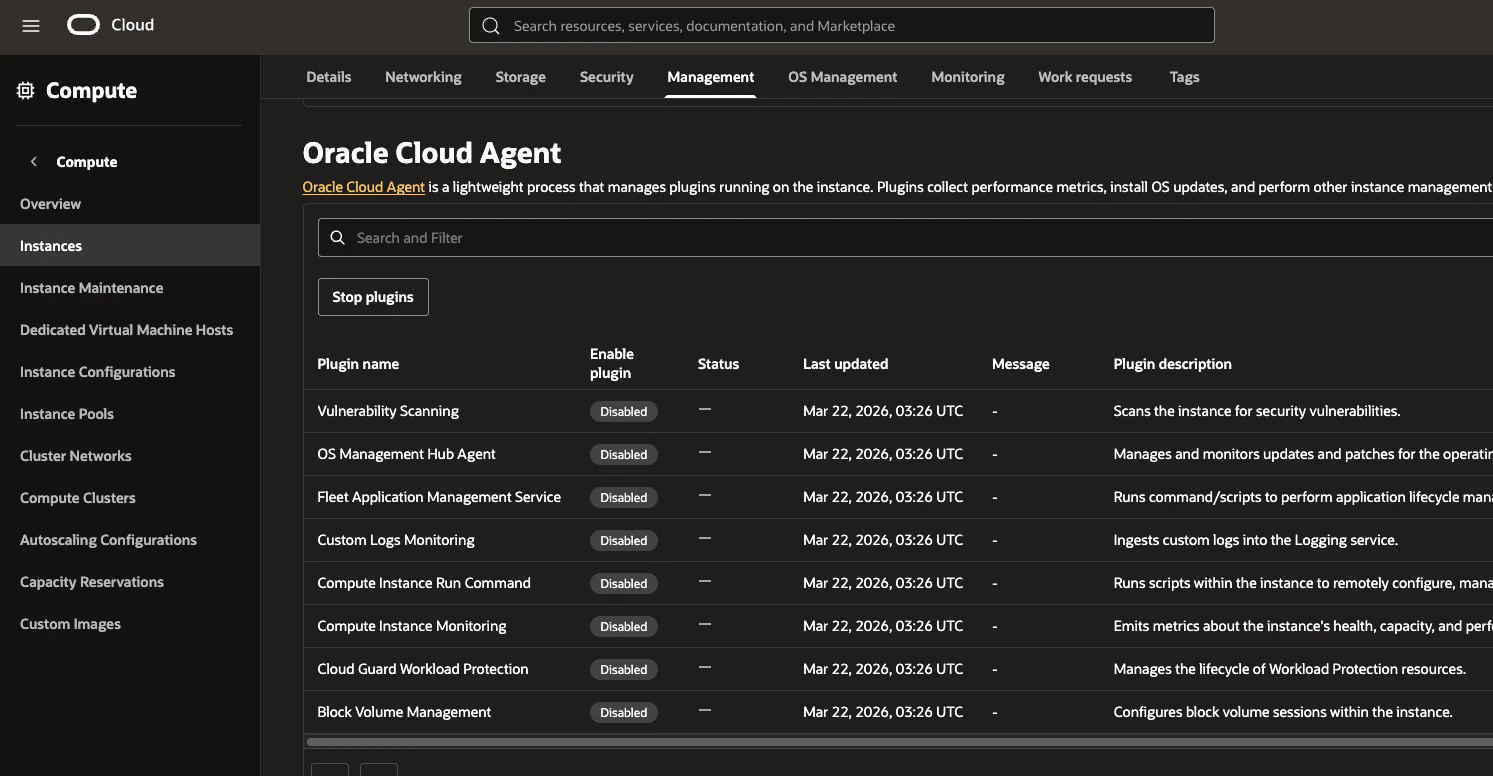This screenshot has height=776, width=1493.
Task: Go to the Tags tab
Action: (x=1184, y=77)
